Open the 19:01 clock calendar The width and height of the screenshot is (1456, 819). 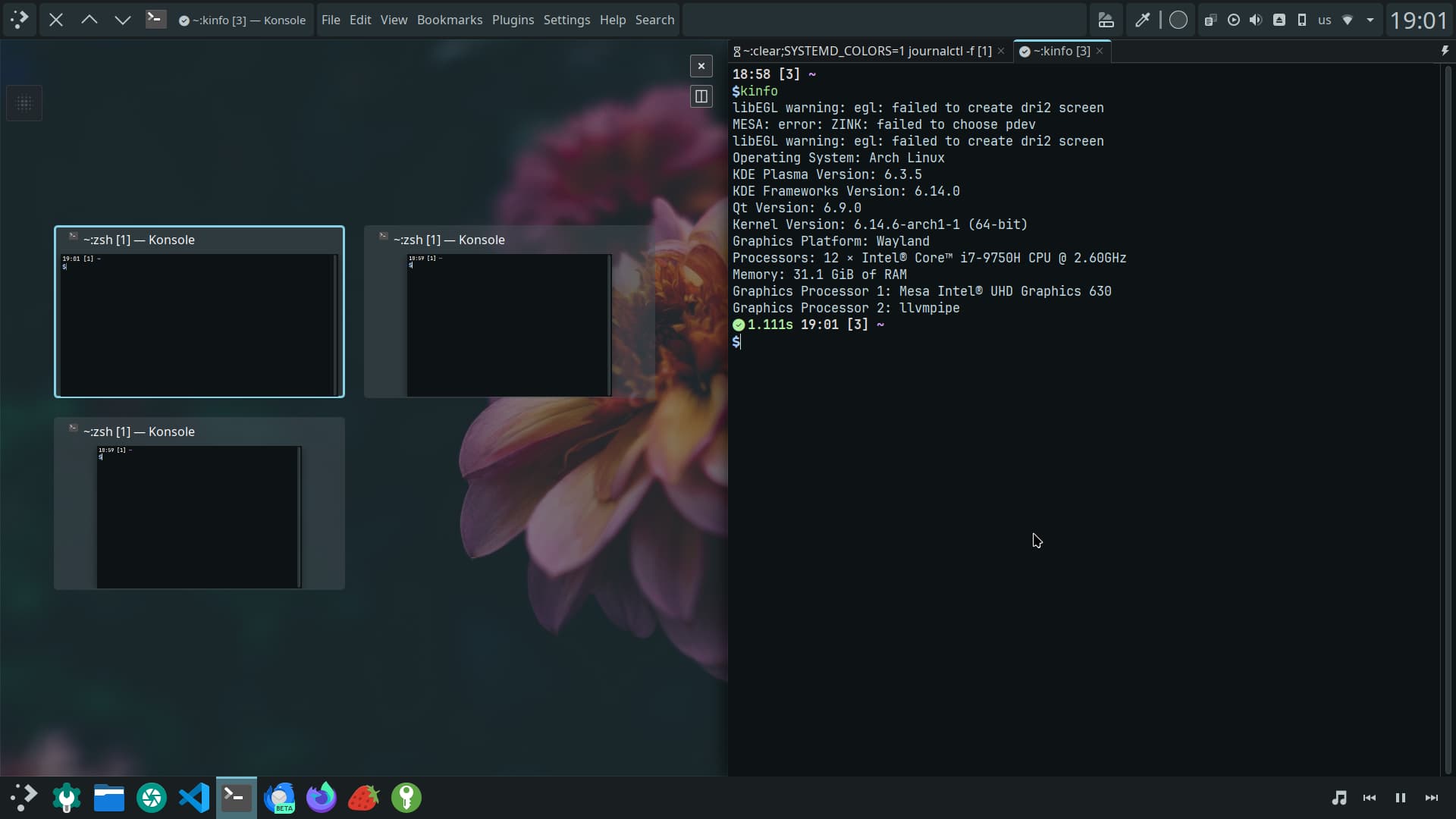point(1418,20)
